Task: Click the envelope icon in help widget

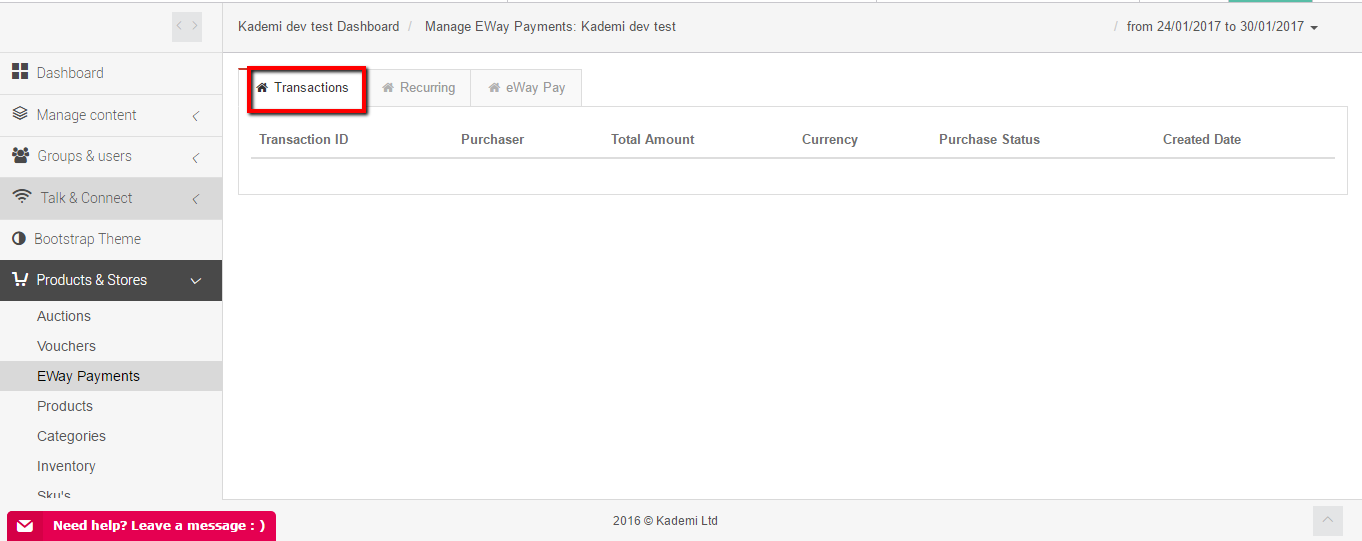Action: tap(25, 526)
